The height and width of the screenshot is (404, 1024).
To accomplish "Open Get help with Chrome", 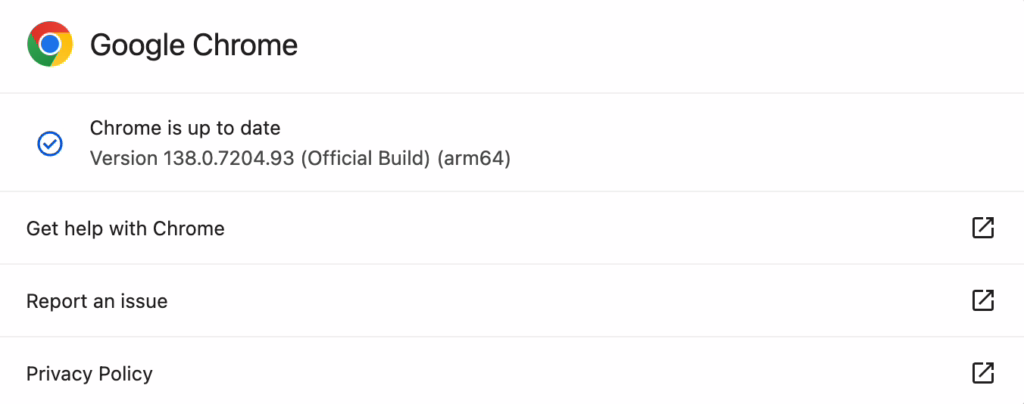I will (125, 229).
